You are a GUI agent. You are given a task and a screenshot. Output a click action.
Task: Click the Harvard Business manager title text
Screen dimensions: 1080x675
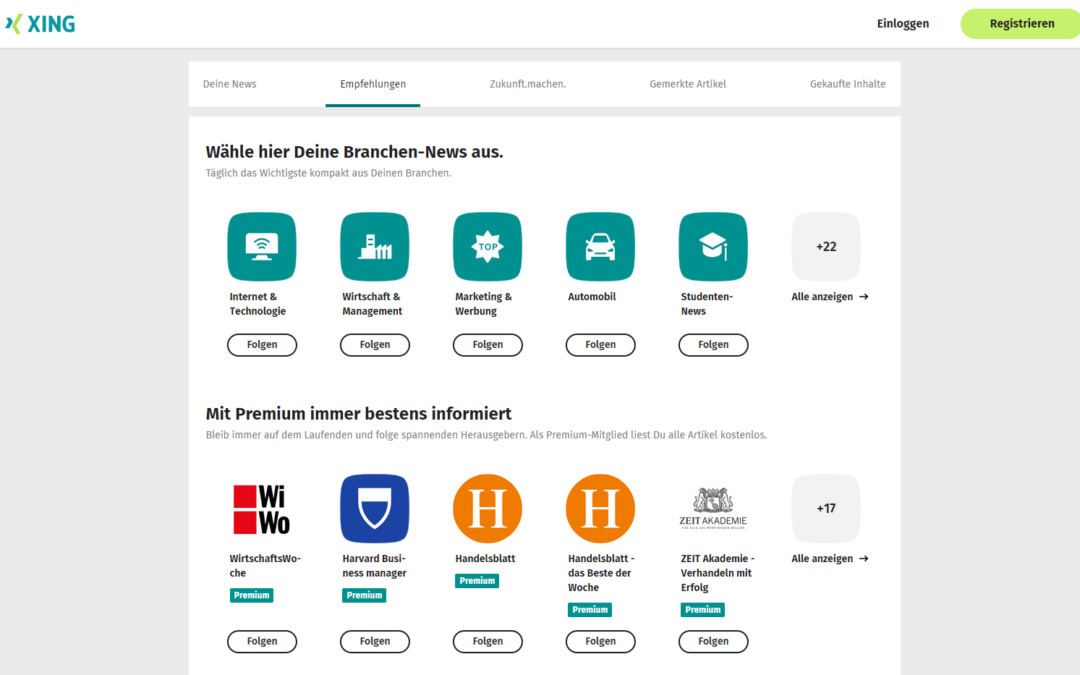click(x=375, y=565)
